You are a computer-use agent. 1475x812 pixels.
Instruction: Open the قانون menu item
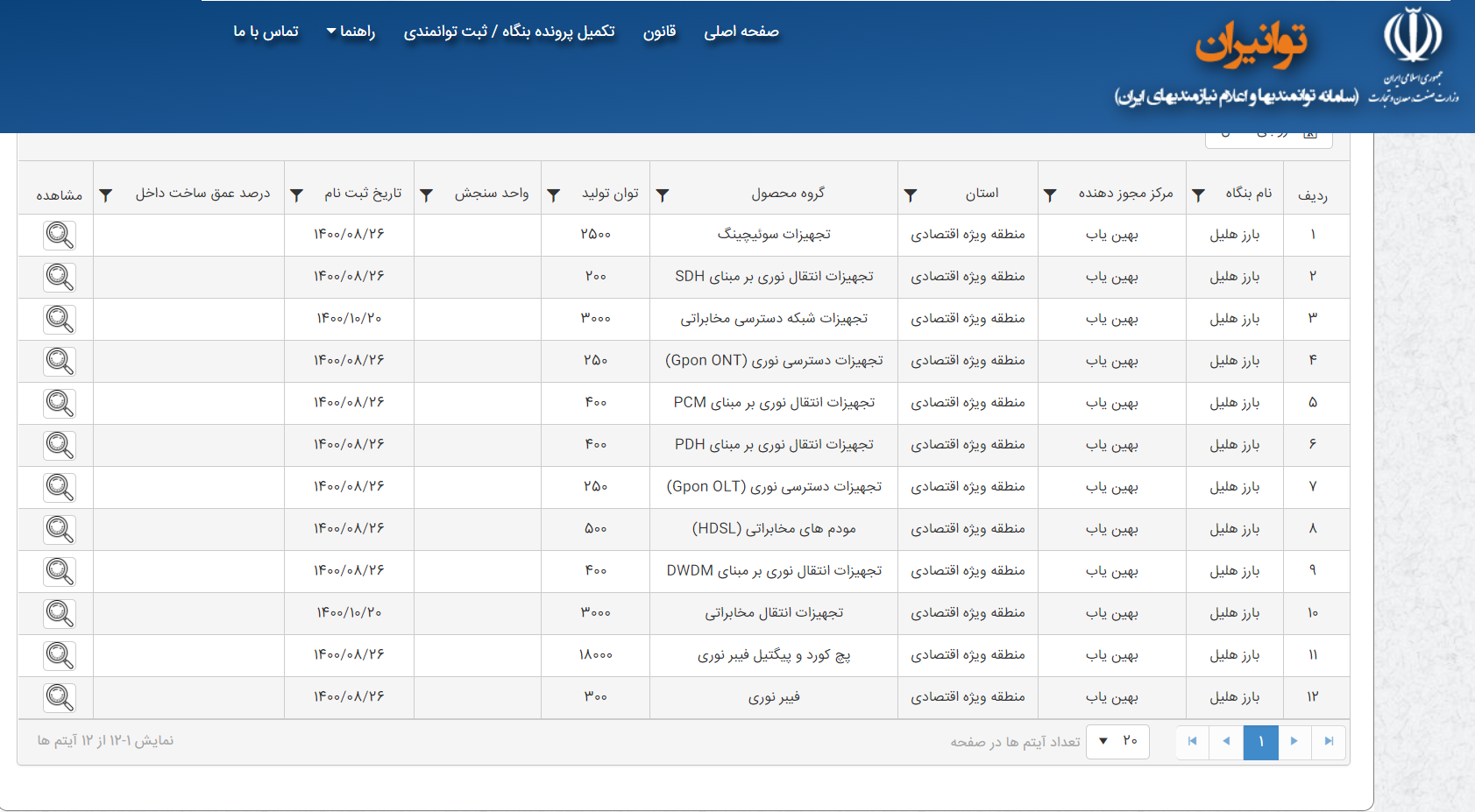point(659,32)
